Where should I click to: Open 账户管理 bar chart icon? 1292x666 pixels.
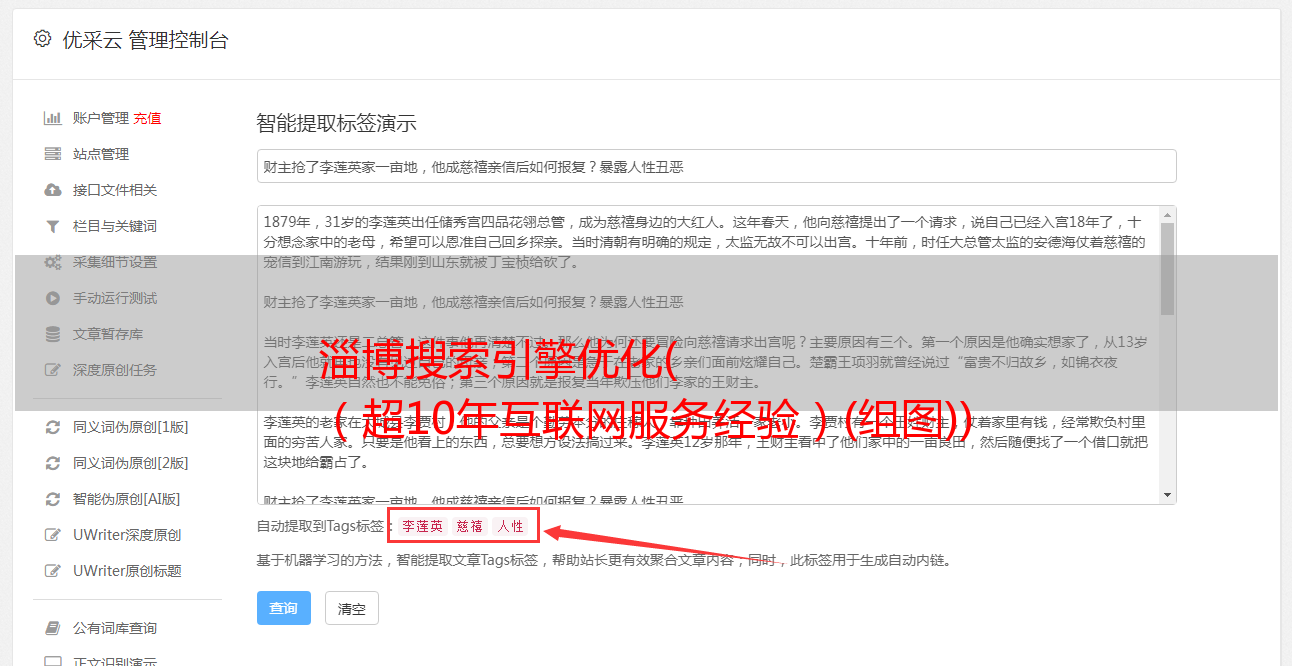point(53,118)
